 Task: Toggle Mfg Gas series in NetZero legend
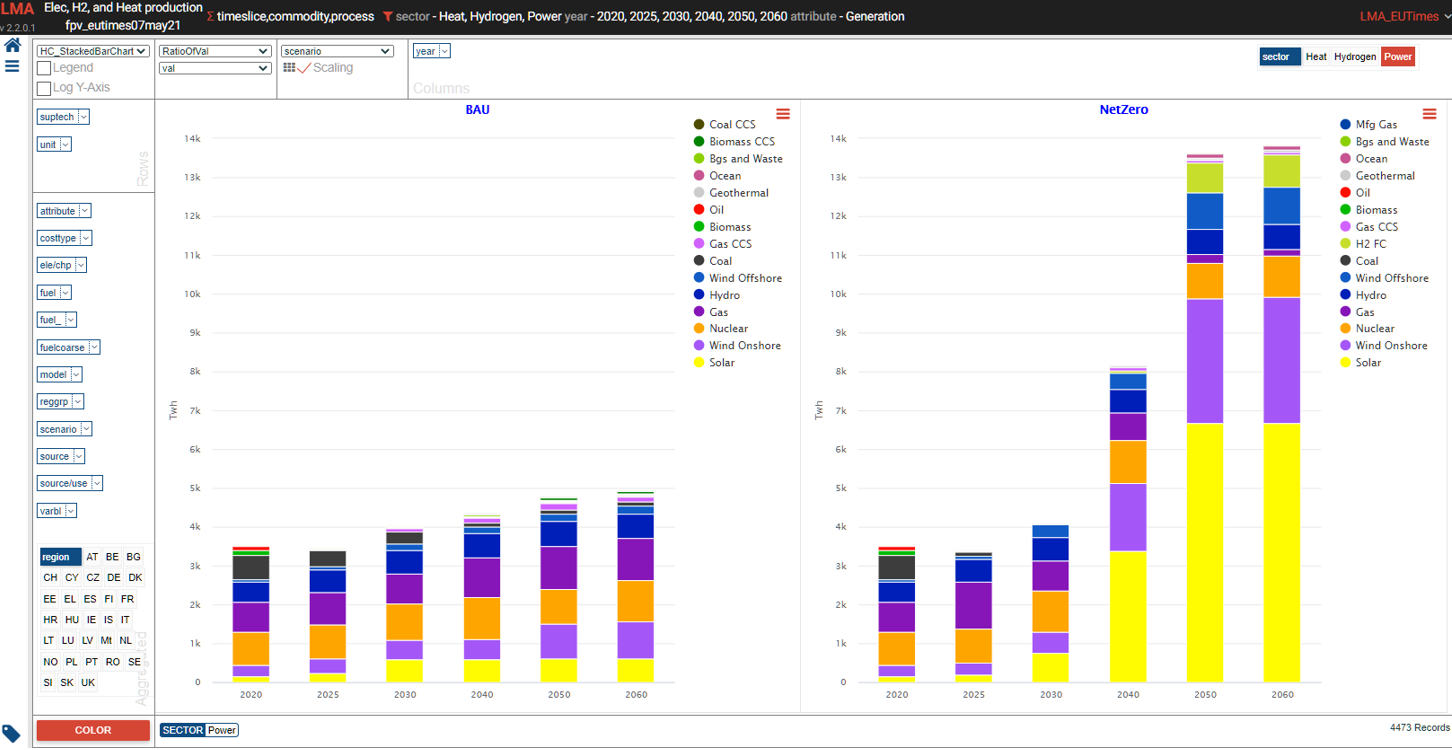coord(1368,125)
